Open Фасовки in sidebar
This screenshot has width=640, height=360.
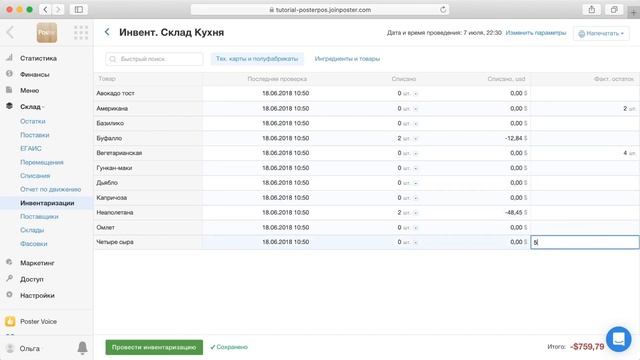(33, 244)
